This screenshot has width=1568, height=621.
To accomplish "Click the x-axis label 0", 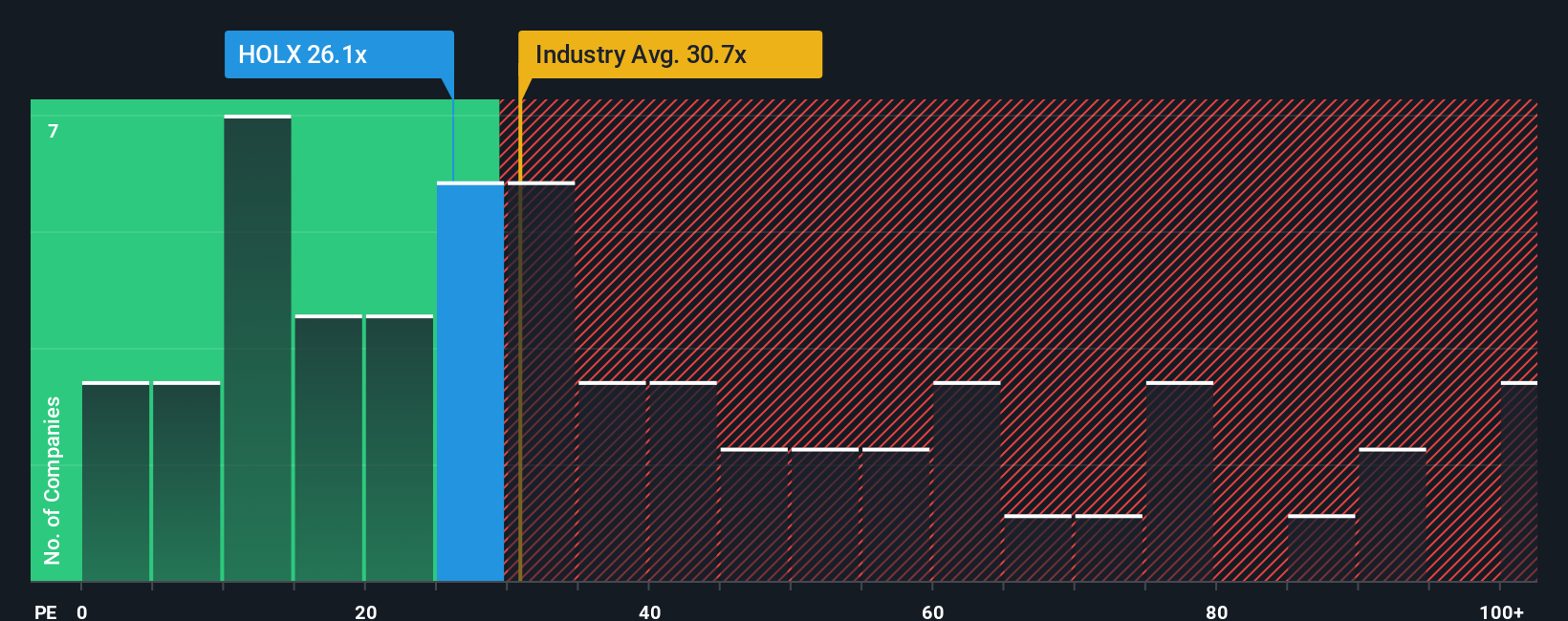I will 82,611.
